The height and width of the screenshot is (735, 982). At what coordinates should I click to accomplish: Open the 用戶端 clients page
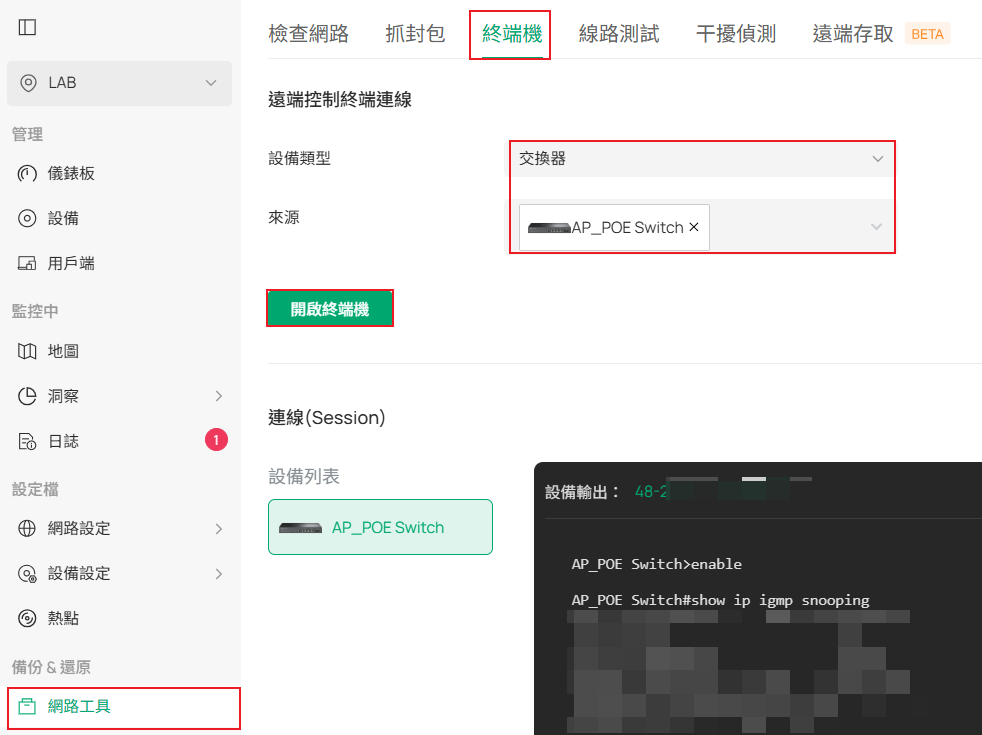point(71,263)
